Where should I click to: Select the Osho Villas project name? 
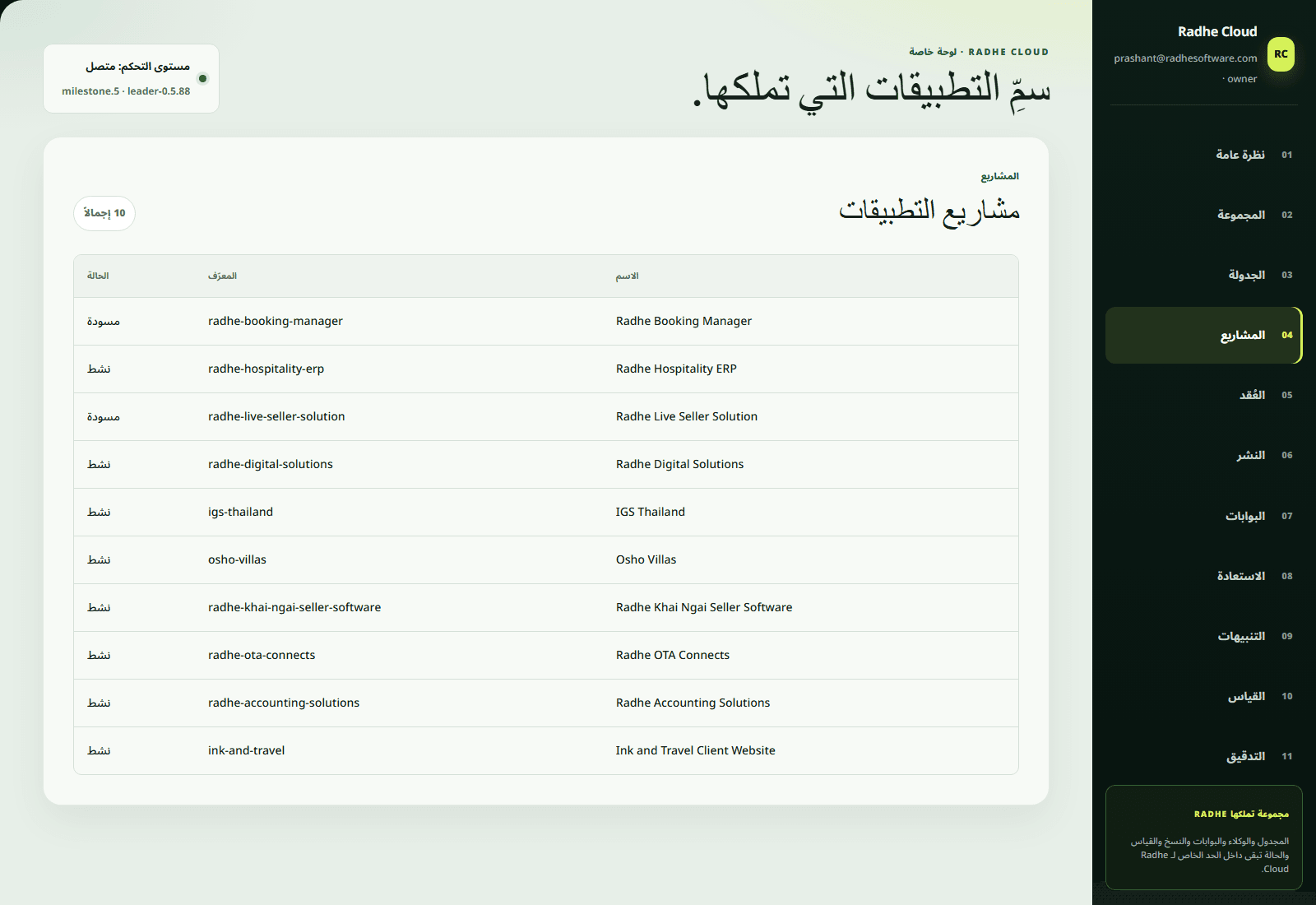click(x=646, y=560)
